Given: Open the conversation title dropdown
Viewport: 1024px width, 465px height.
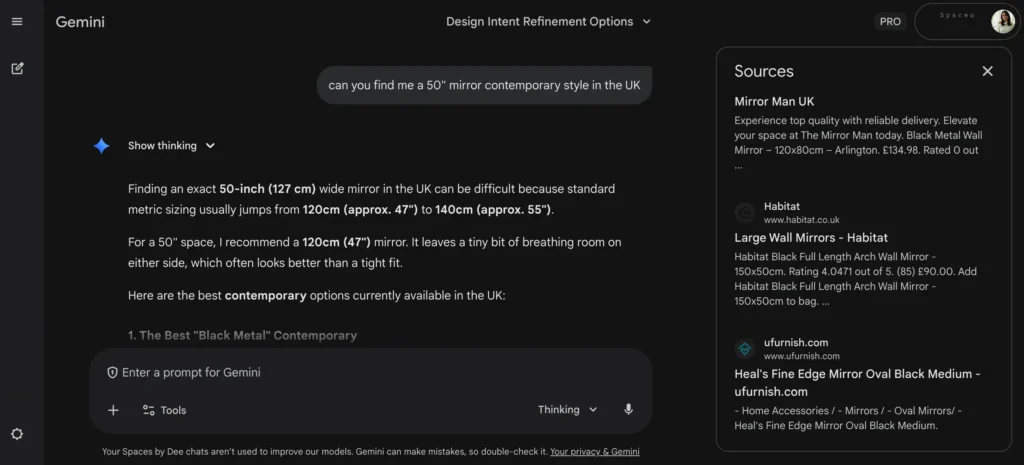Looking at the screenshot, I should pos(548,21).
